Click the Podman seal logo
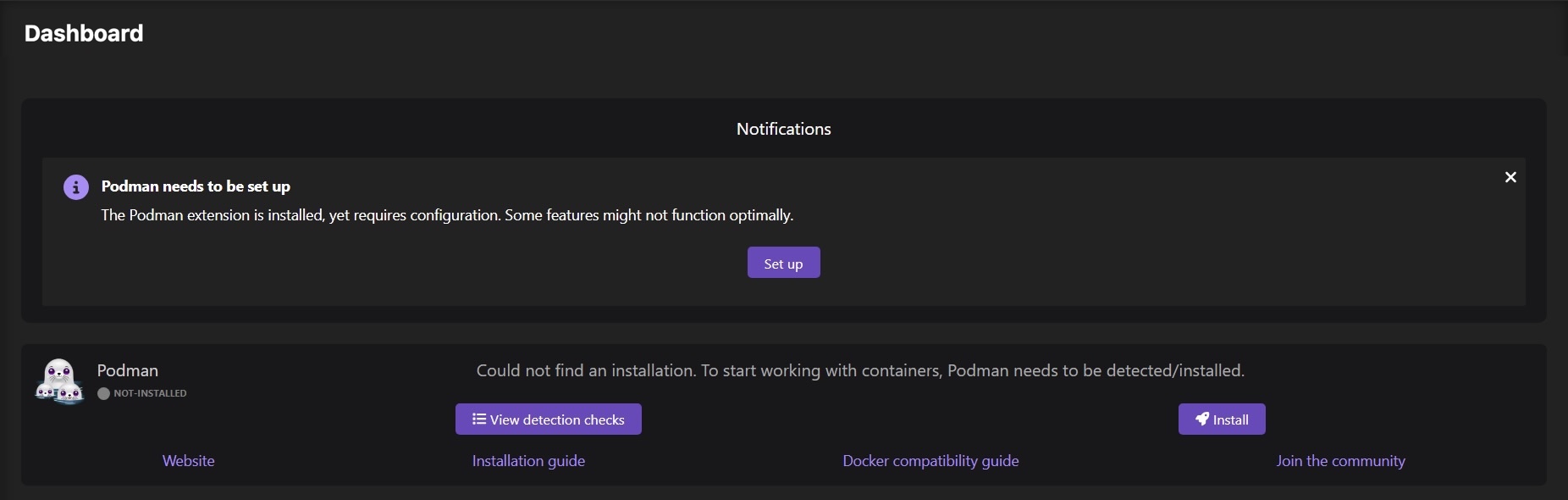 (59, 381)
